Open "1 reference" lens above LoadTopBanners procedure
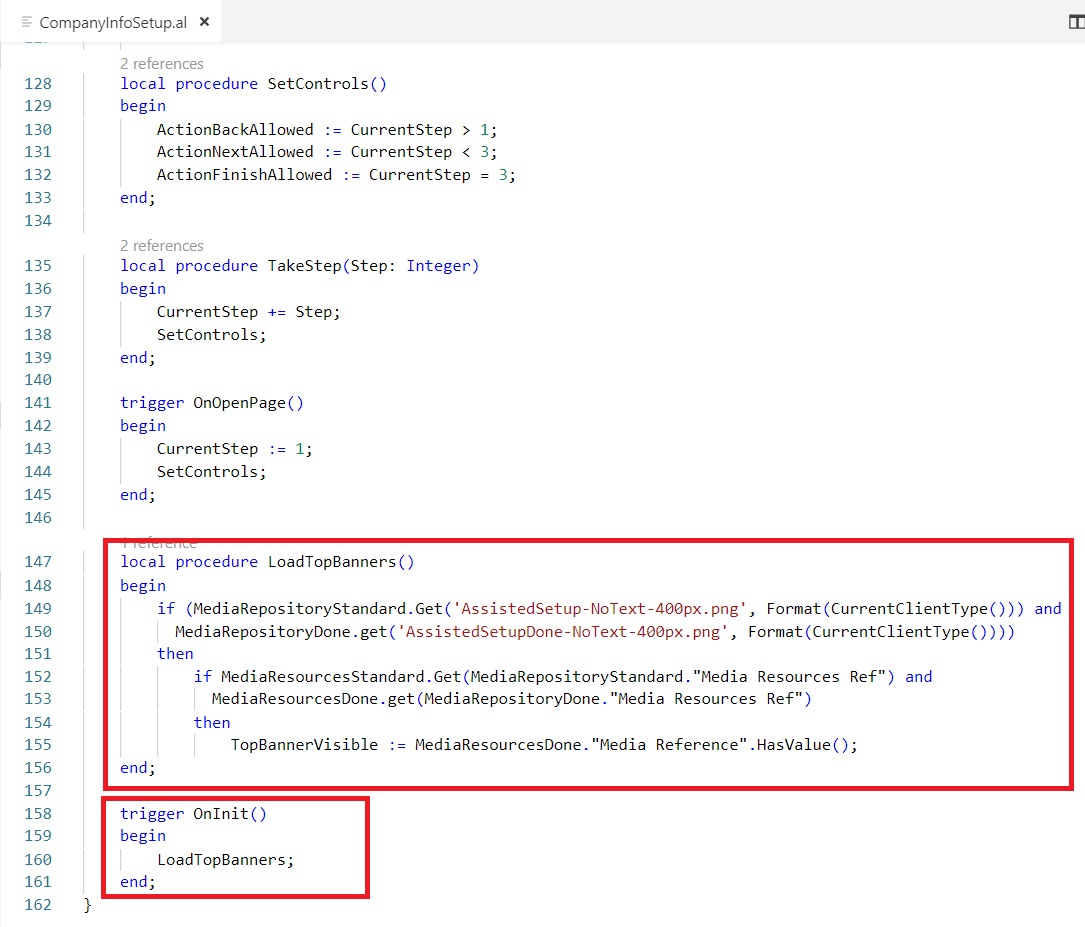1085x927 pixels. click(159, 543)
